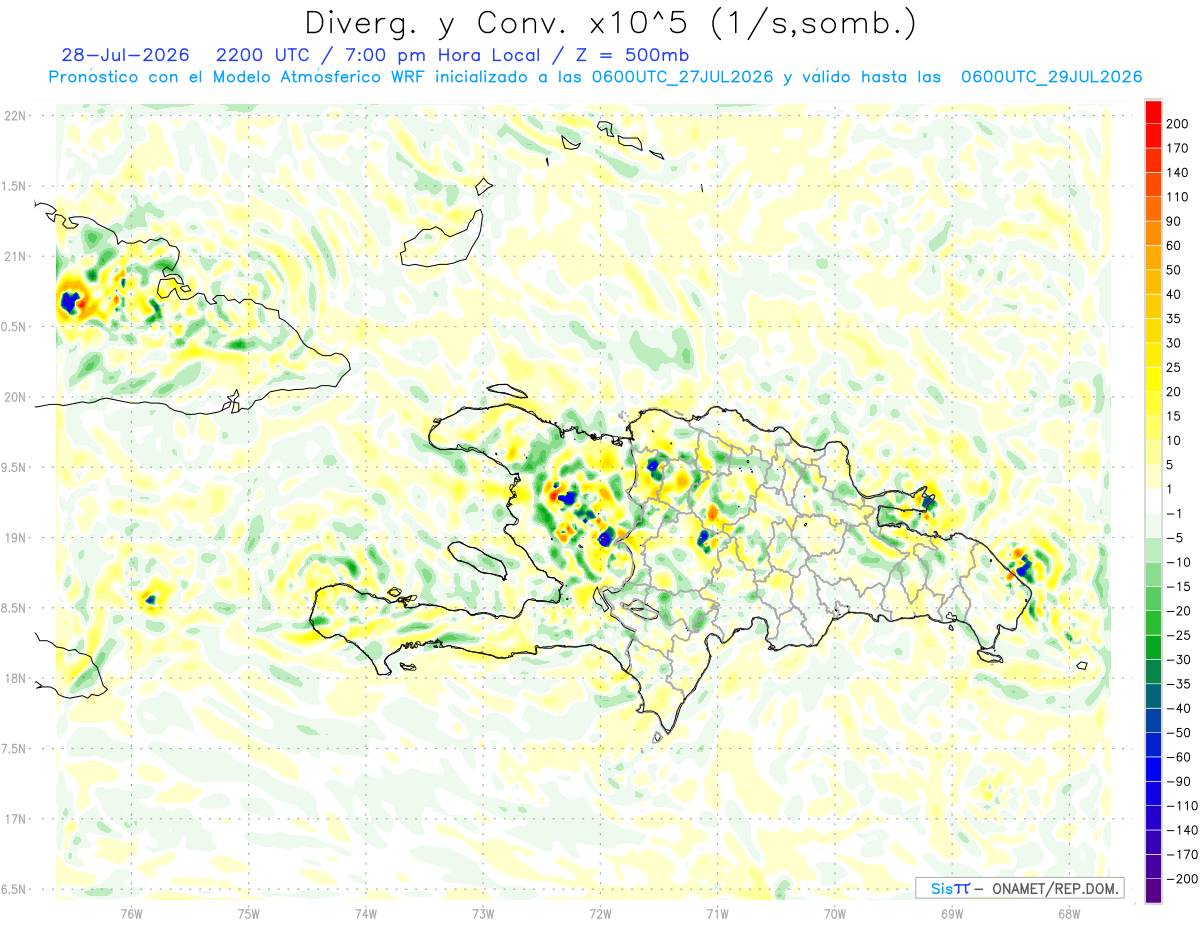Click latitude label '20N'
This screenshot has height=927, width=1200.
15,397
